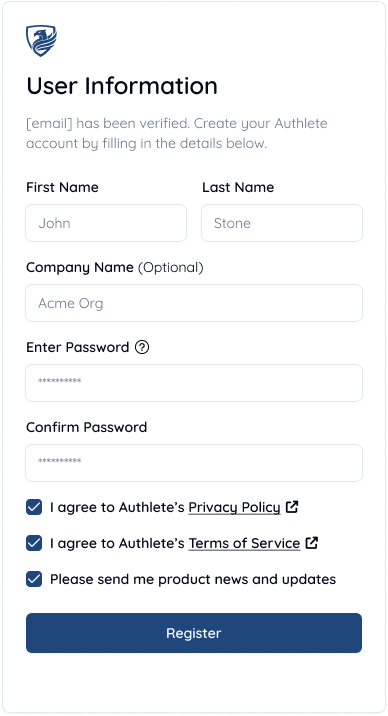
Task: Select the Confirm Password field
Action: point(194,463)
